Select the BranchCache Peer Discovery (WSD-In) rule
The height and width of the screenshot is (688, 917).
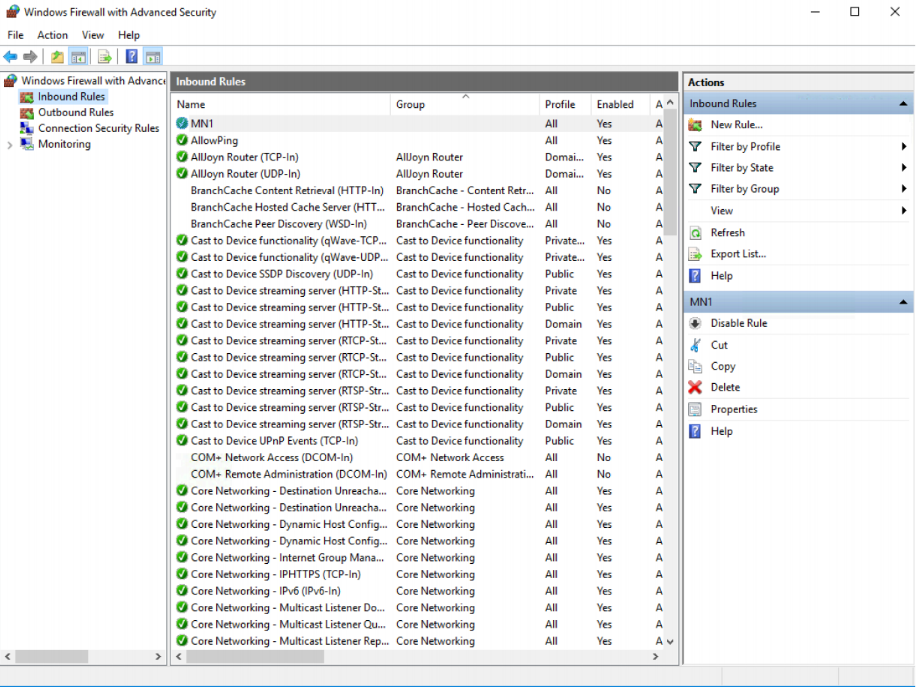click(x=419, y=224)
